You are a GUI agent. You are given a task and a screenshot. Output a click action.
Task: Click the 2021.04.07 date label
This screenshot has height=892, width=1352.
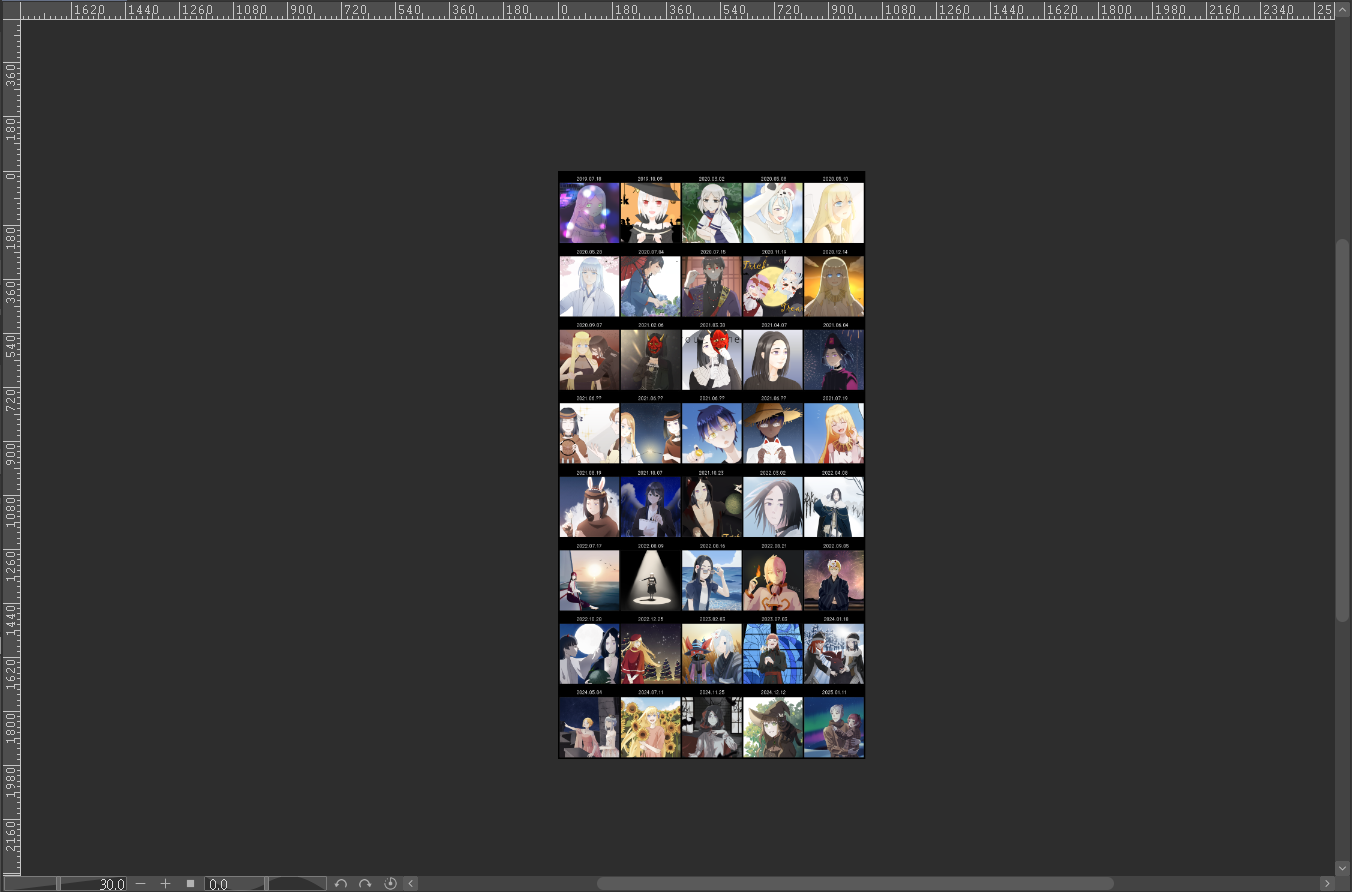773,325
